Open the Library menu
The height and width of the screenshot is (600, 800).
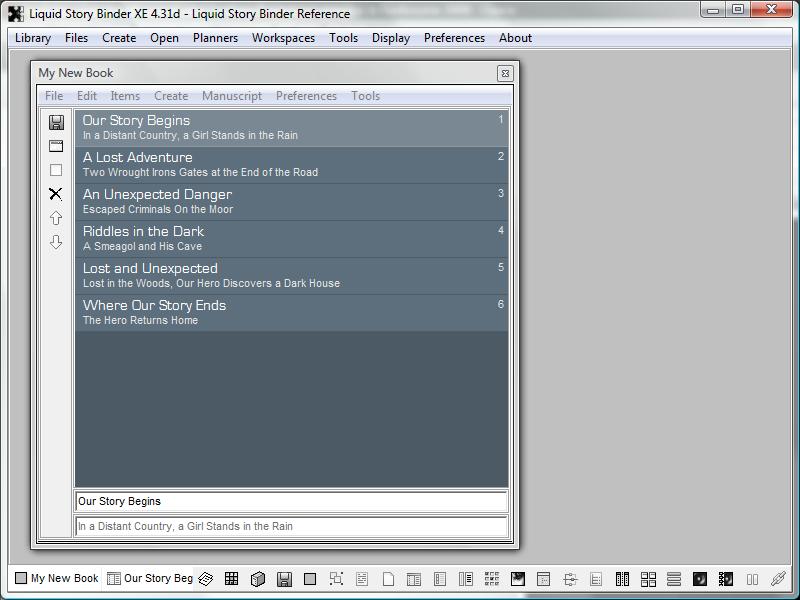pyautogui.click(x=33, y=38)
